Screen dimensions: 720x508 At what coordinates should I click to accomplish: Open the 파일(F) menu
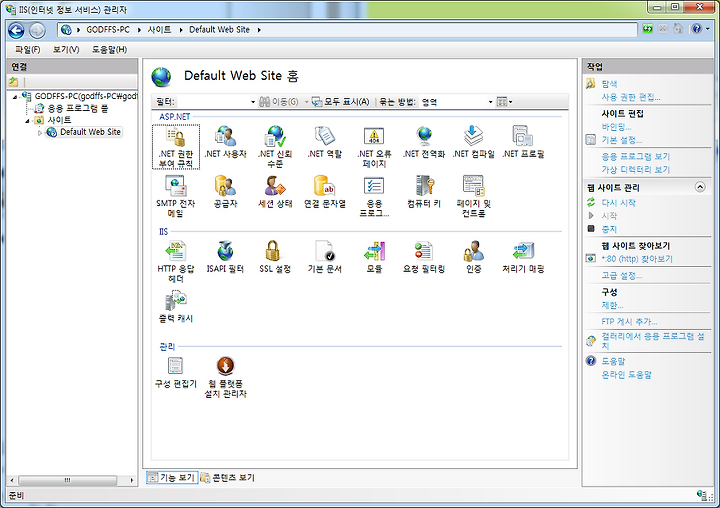coord(28,50)
